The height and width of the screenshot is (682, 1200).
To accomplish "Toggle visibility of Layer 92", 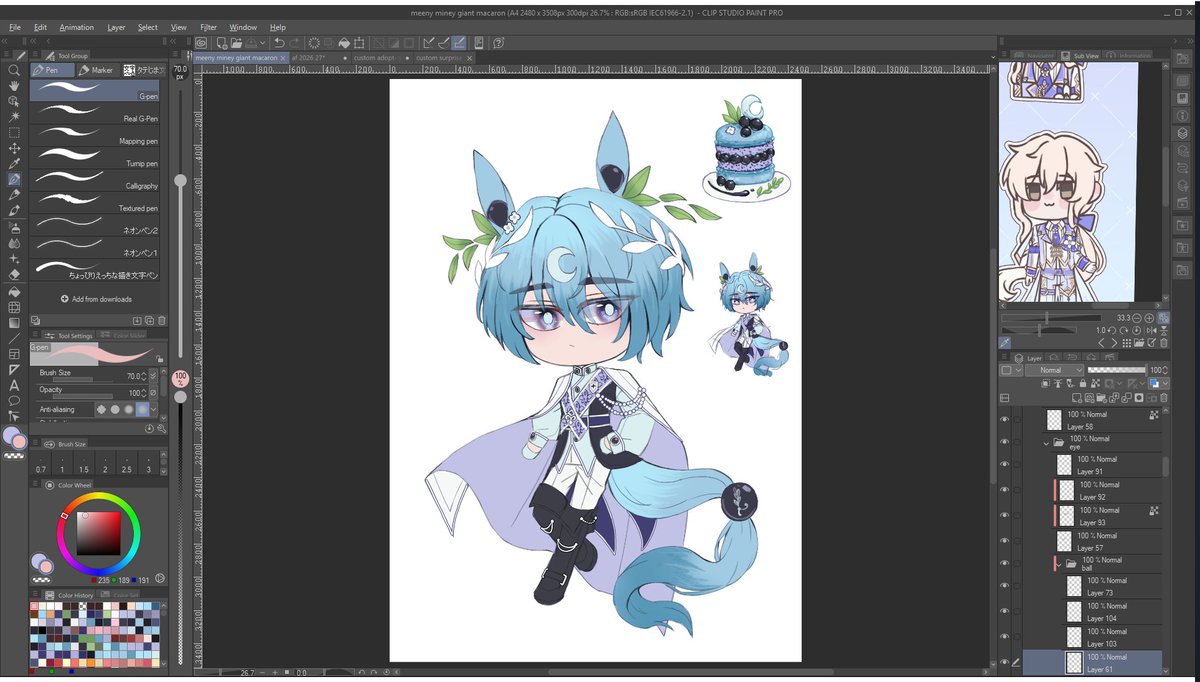I will pos(1005,490).
